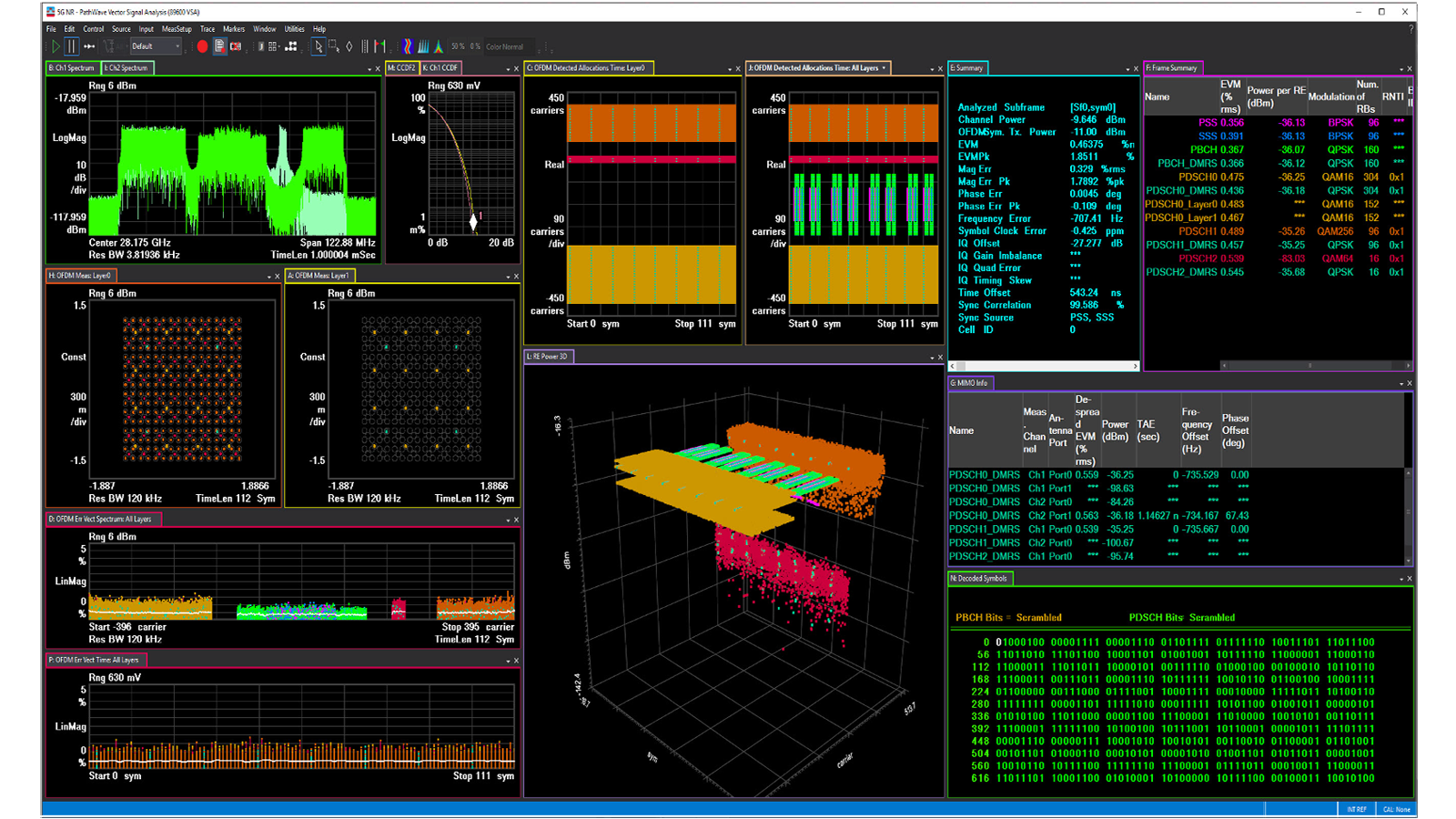Click the red Record button in toolbar
1456x819 pixels.
click(x=202, y=46)
